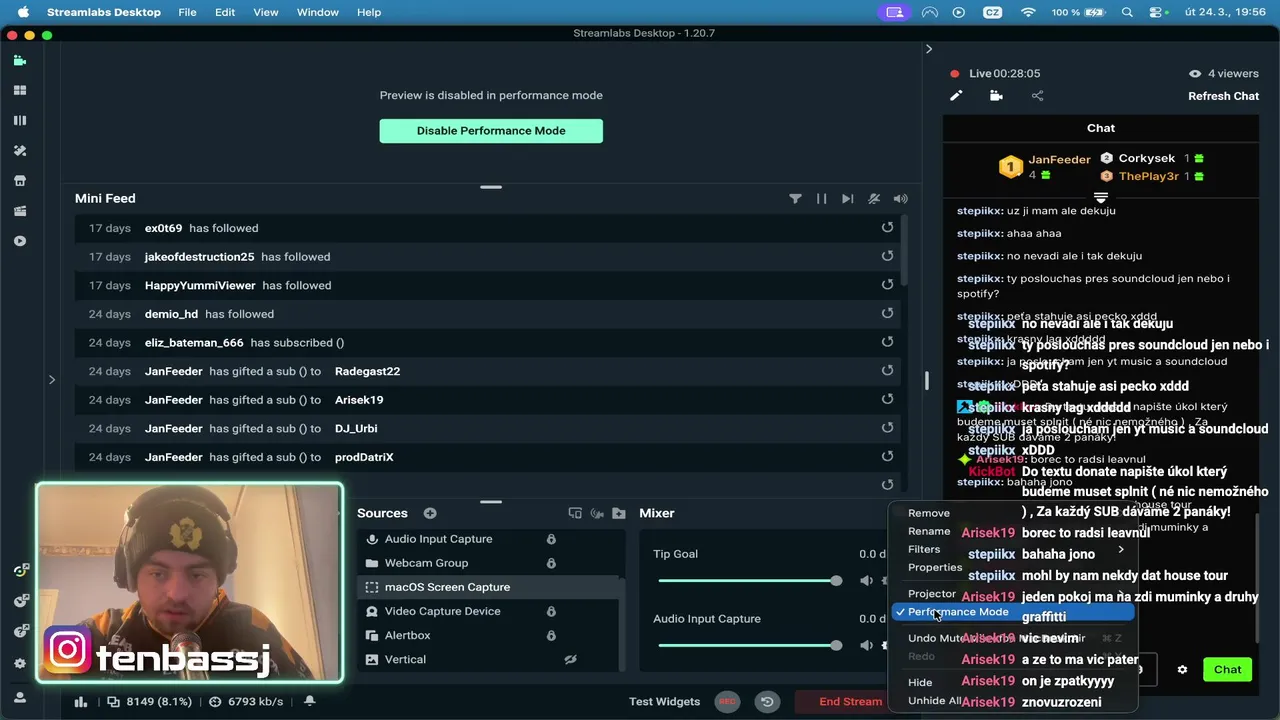Screen dimensions: 1280x720
Task: Mute Audio Input Capture in the Mixer
Action: tap(866, 645)
